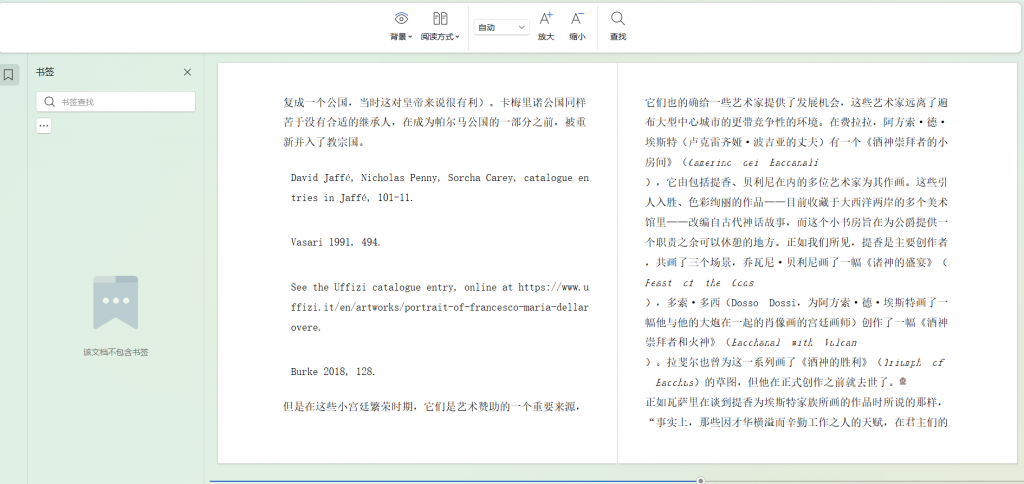The height and width of the screenshot is (484, 1024).
Task: Click the 'Vasari 1991, 494.' citation
Action: point(335,242)
